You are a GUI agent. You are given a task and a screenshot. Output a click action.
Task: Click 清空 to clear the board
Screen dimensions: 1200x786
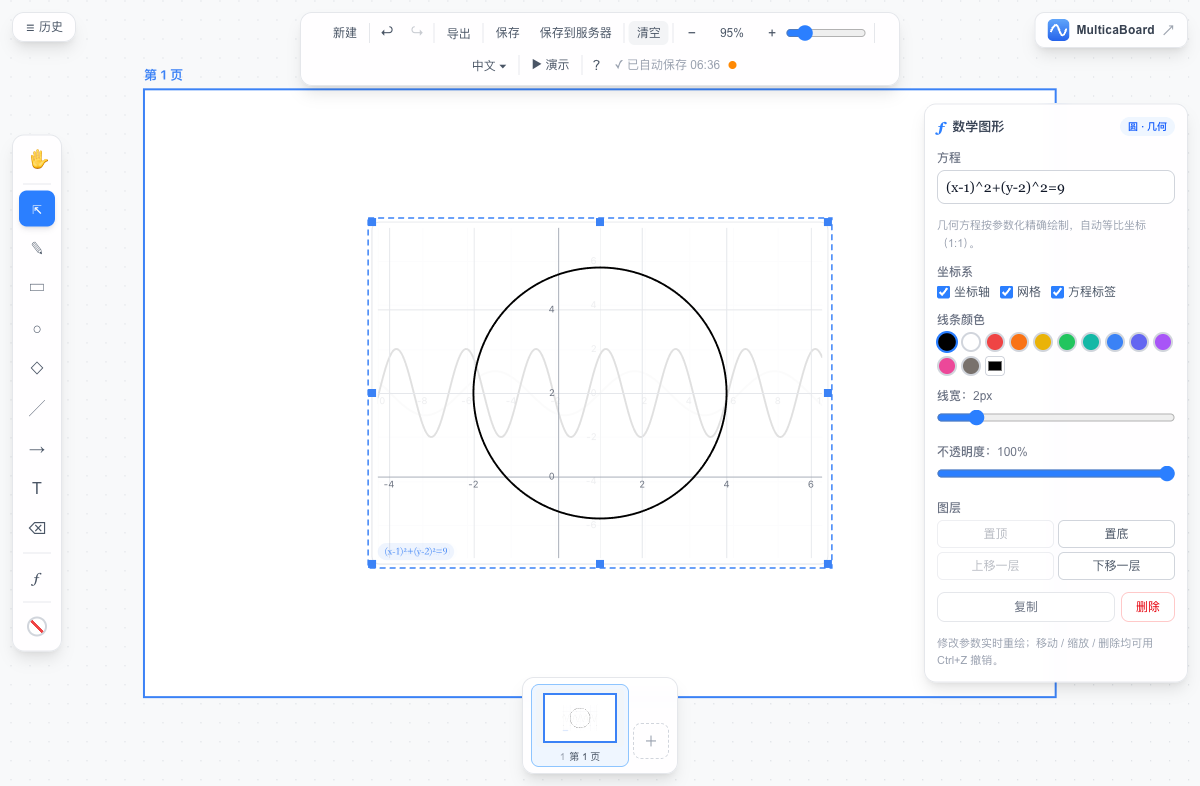pos(649,33)
